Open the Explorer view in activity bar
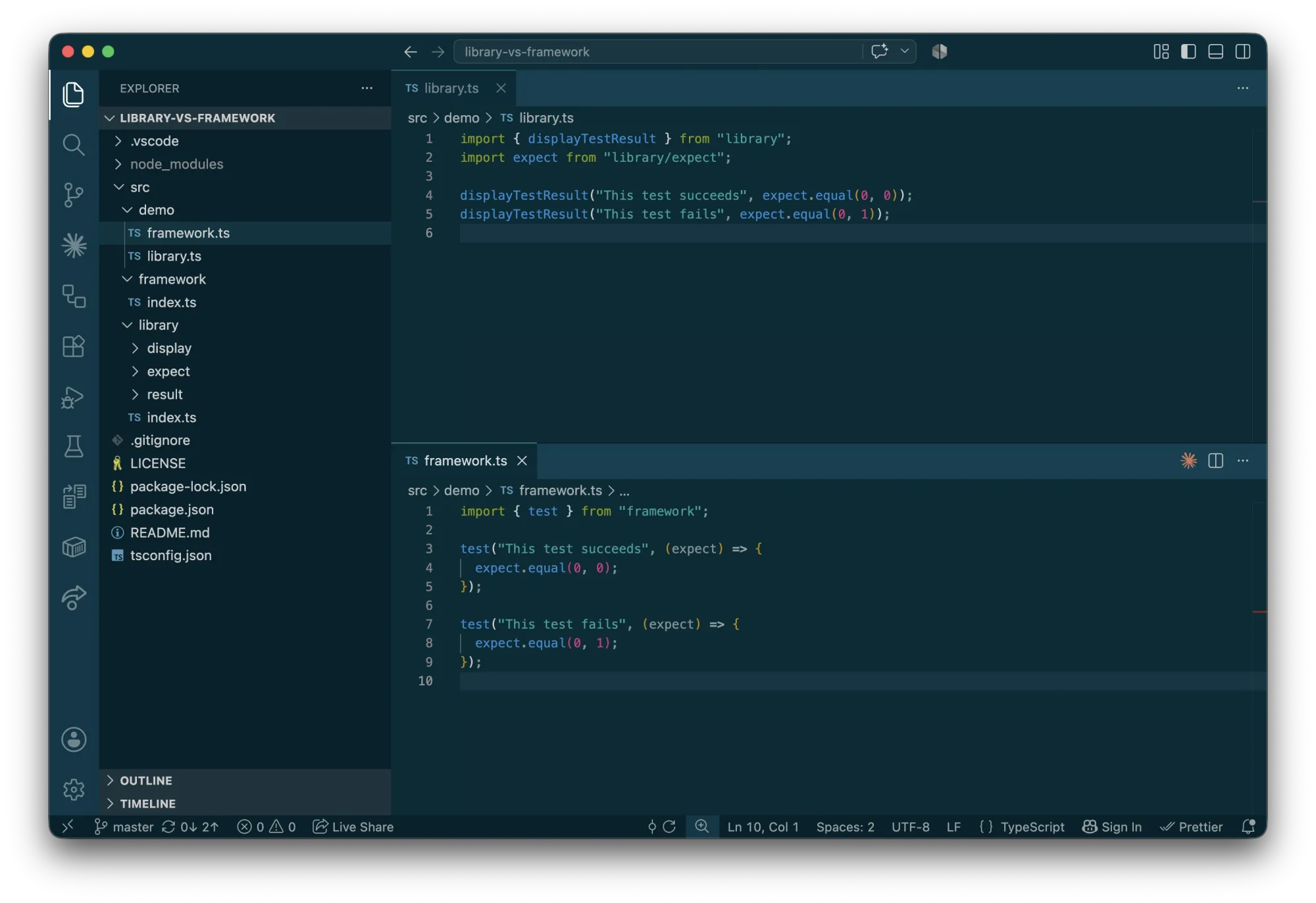Viewport: 1316px width, 903px height. coord(74,94)
